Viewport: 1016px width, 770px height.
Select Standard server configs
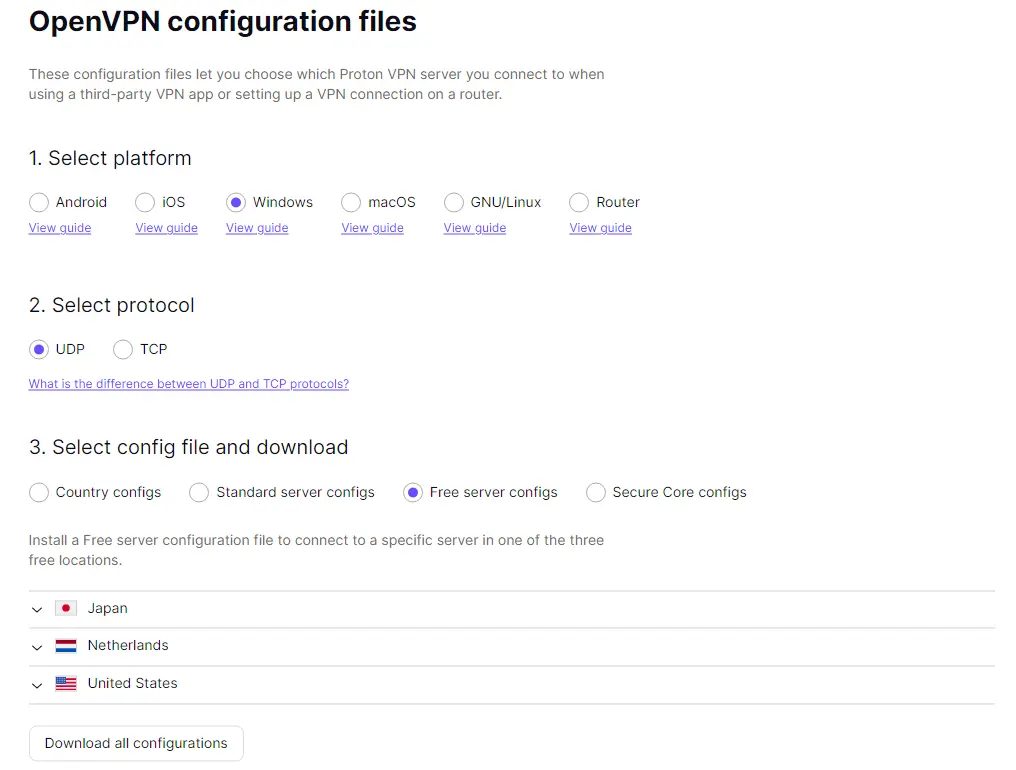[x=200, y=493]
